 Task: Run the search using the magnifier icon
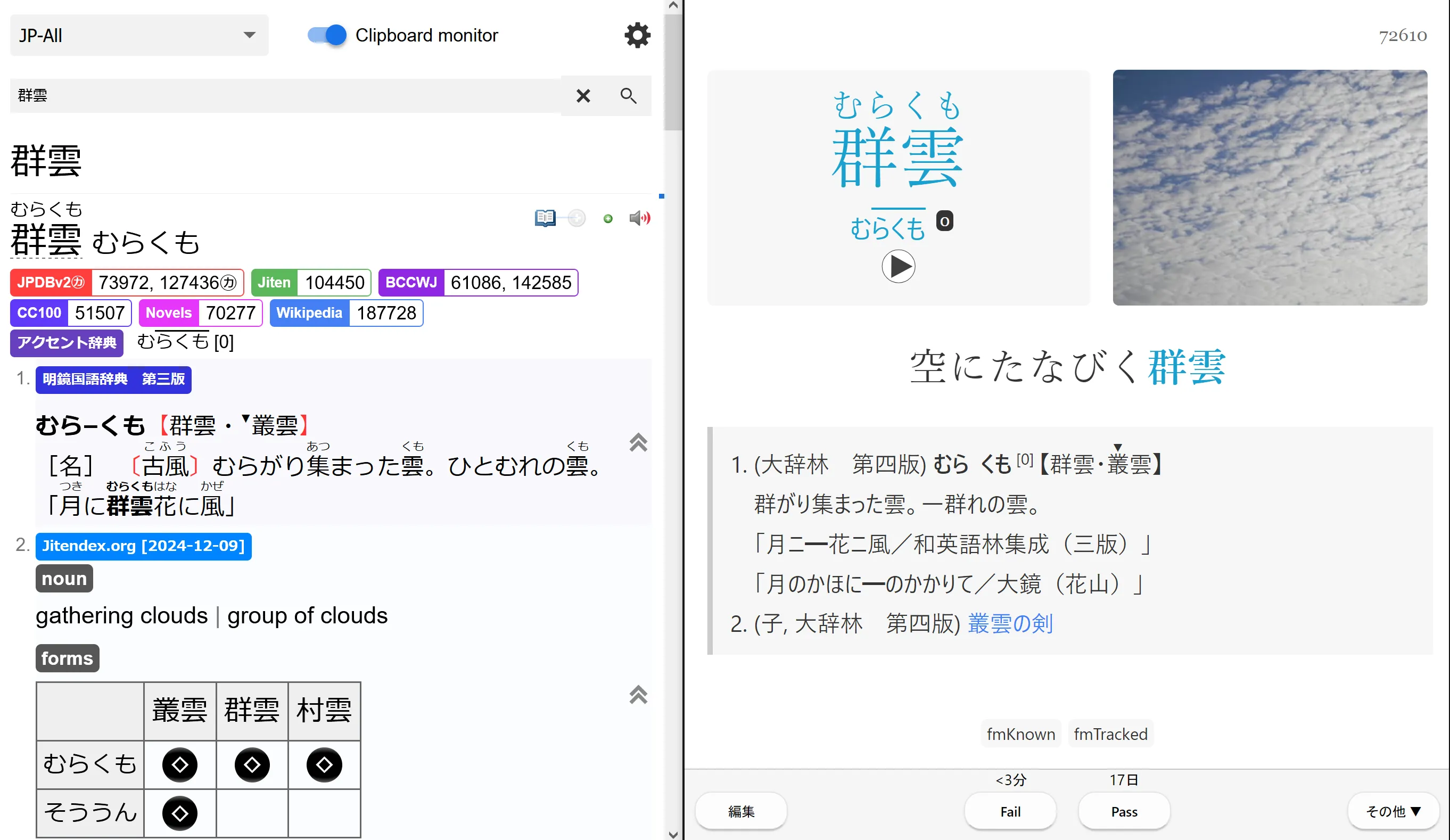[x=628, y=95]
